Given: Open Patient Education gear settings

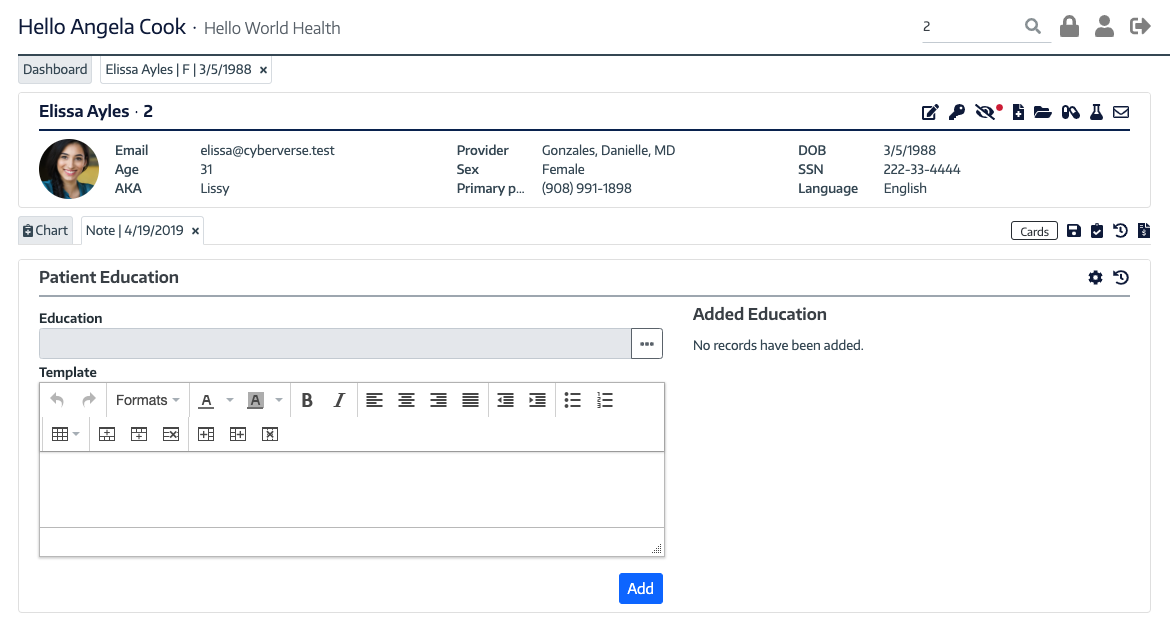Looking at the screenshot, I should click(x=1095, y=278).
